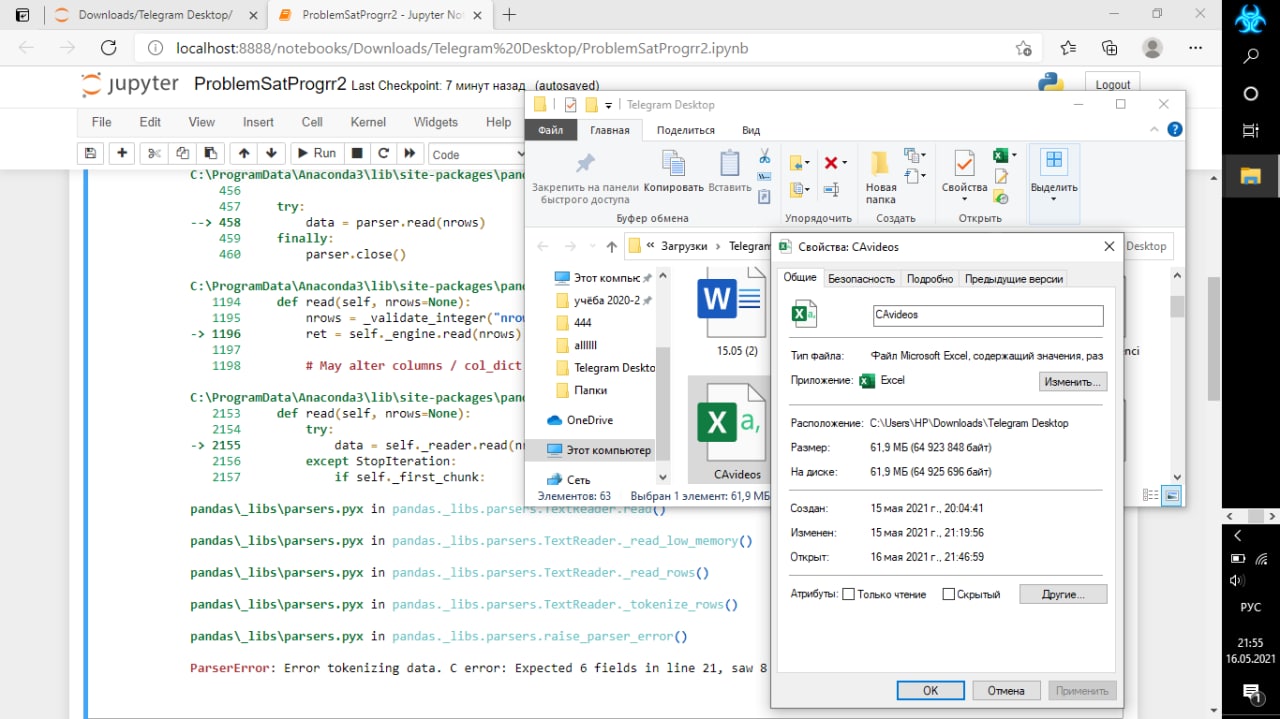Open the delete dropdown arrow next to red X
Screen dimensions: 1280x719
coord(845,162)
